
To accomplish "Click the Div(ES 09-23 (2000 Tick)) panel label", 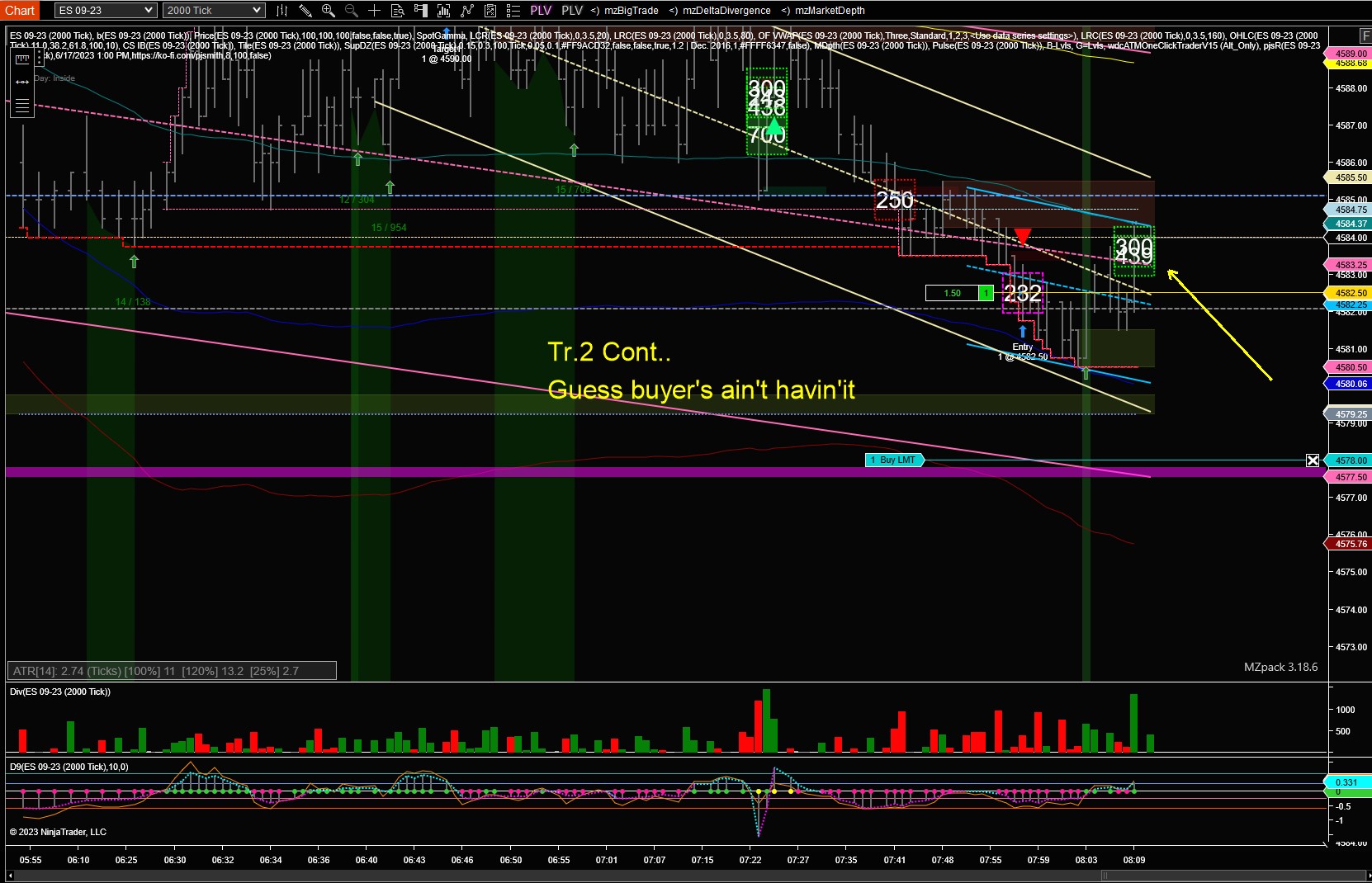I will pos(60,692).
